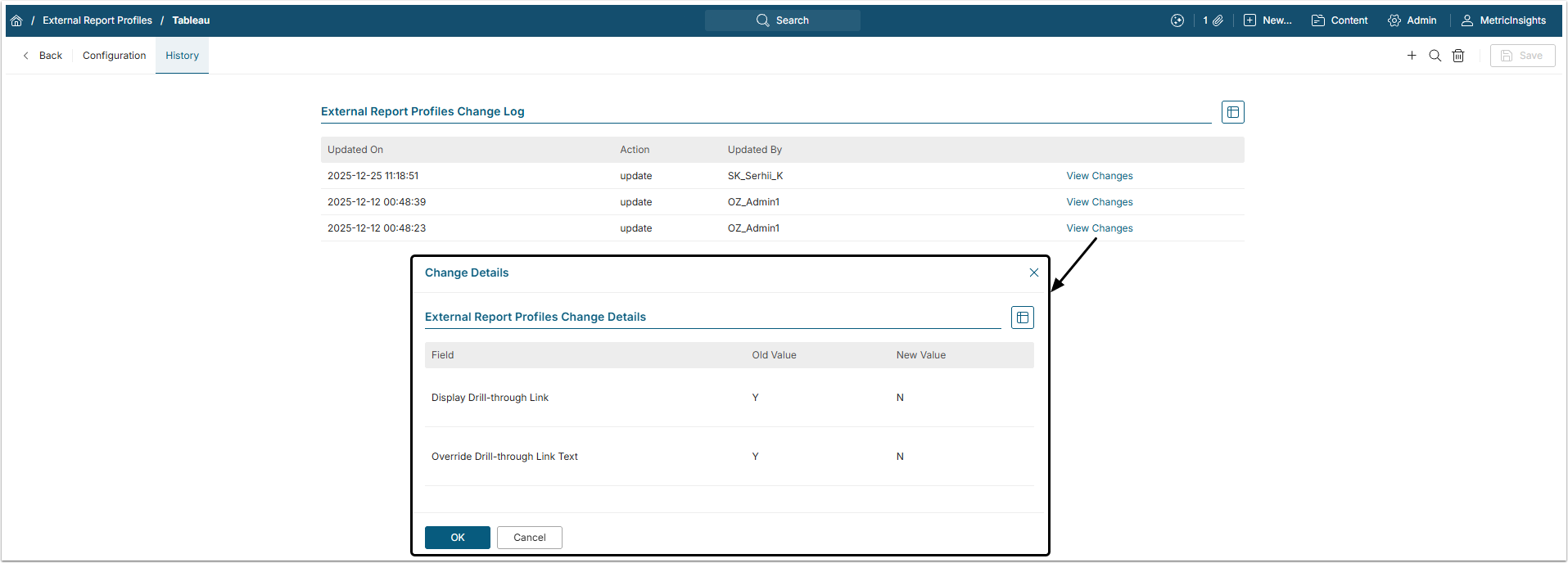1568x563 pixels.
Task: Open the Content menu
Action: (1340, 20)
